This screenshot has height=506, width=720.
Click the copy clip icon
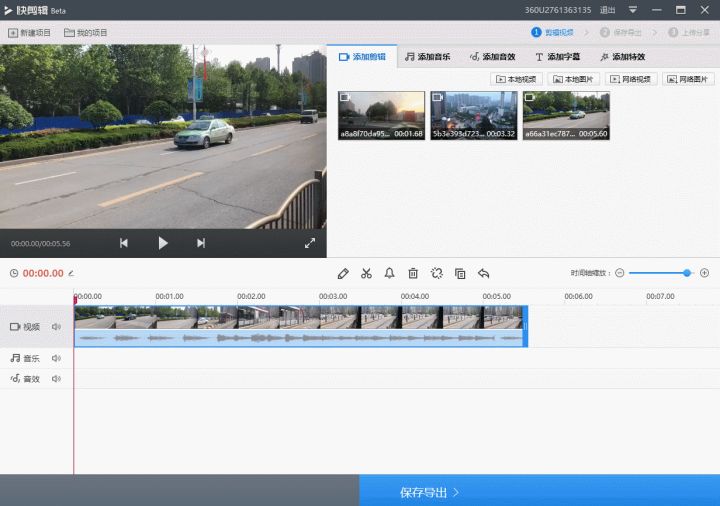pyautogui.click(x=460, y=273)
